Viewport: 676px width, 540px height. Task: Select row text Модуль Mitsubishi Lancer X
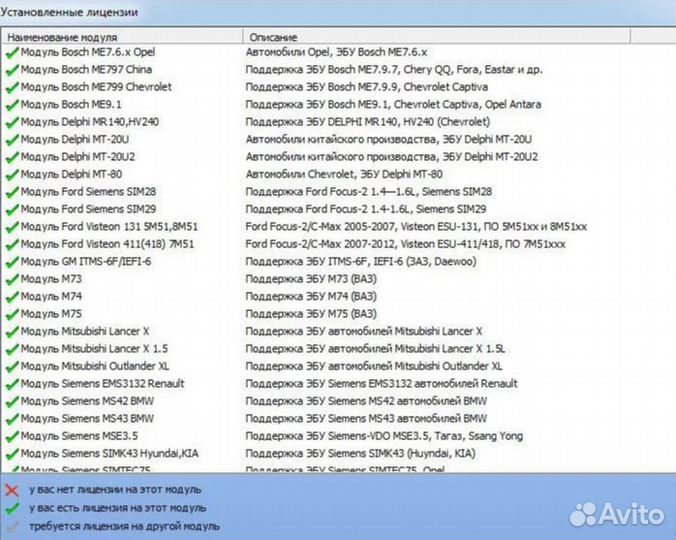(85, 331)
